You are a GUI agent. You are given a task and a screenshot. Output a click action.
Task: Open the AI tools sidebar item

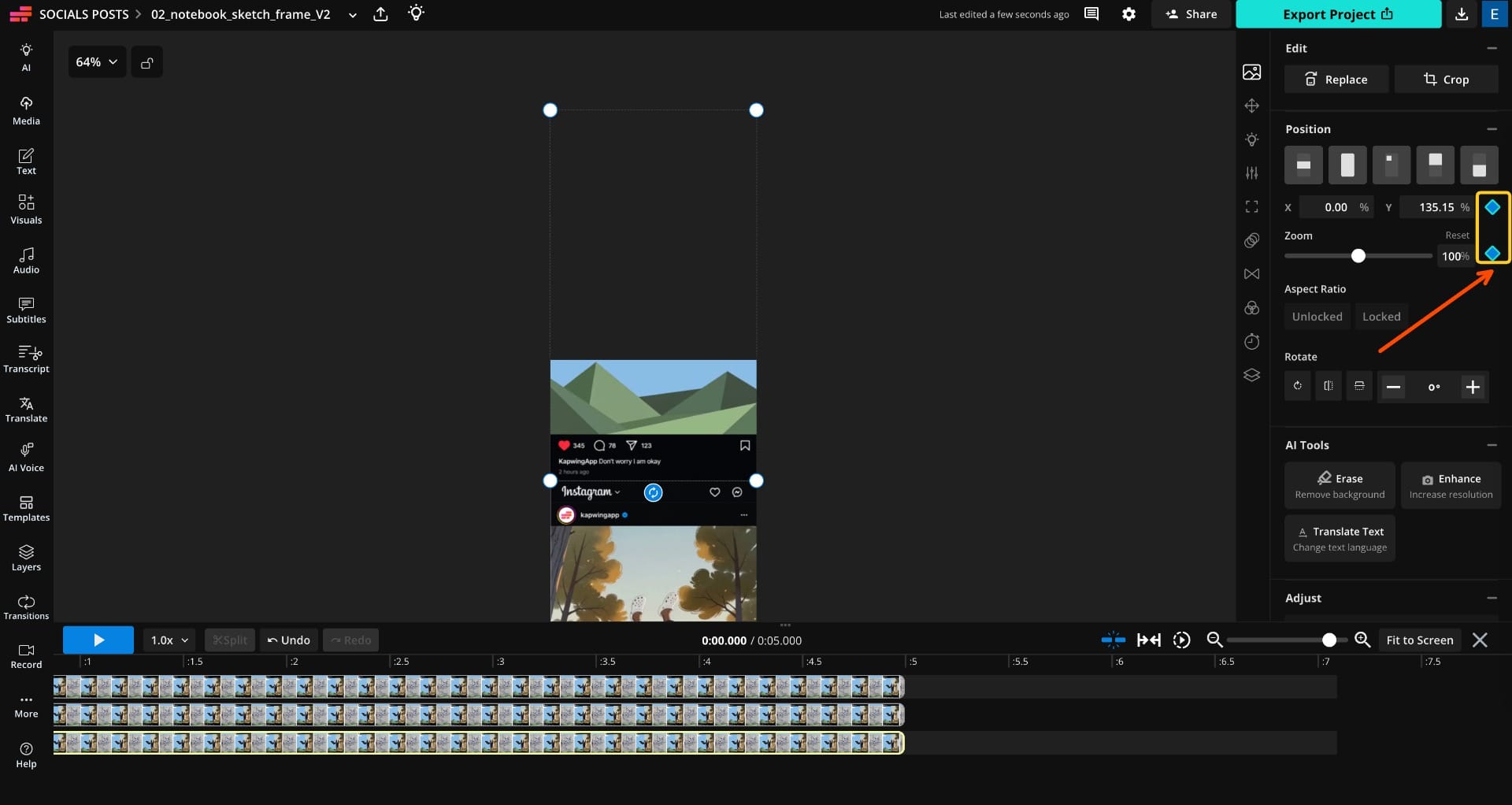[x=26, y=57]
